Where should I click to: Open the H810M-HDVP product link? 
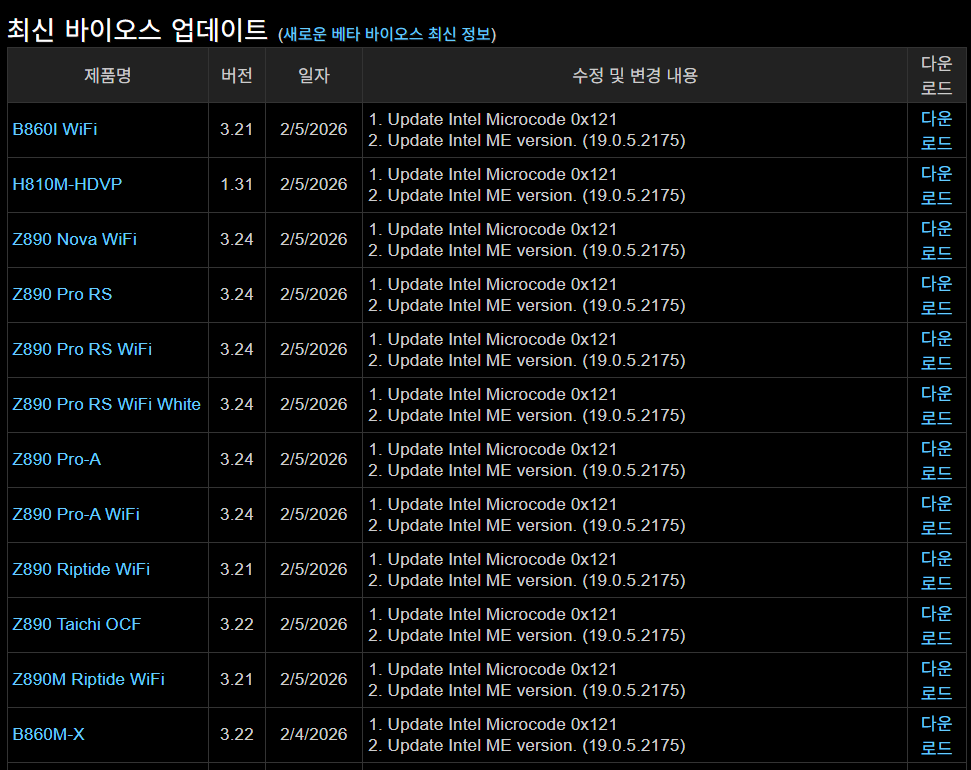click(x=67, y=185)
